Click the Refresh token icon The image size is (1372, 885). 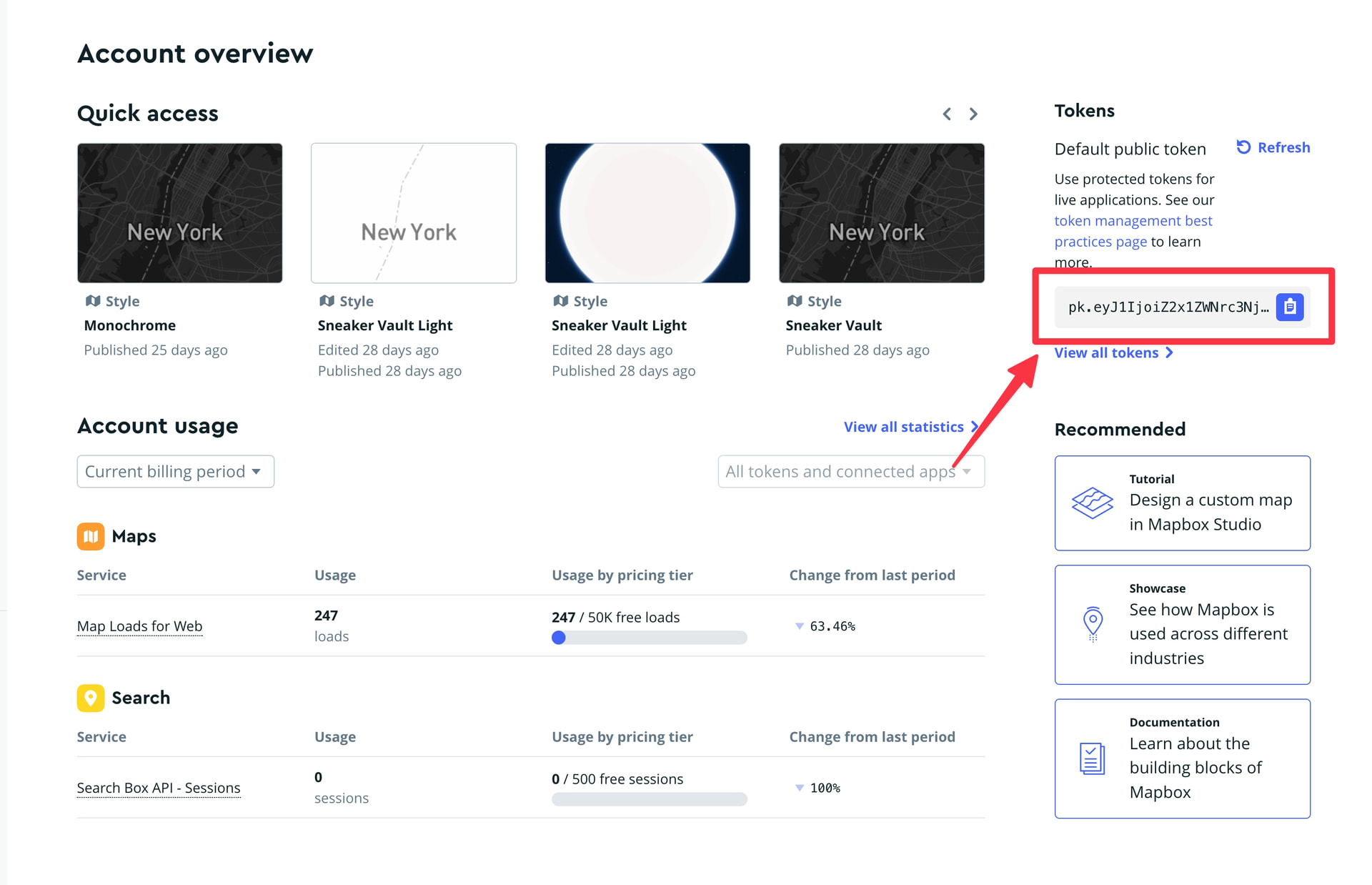pos(1243,147)
